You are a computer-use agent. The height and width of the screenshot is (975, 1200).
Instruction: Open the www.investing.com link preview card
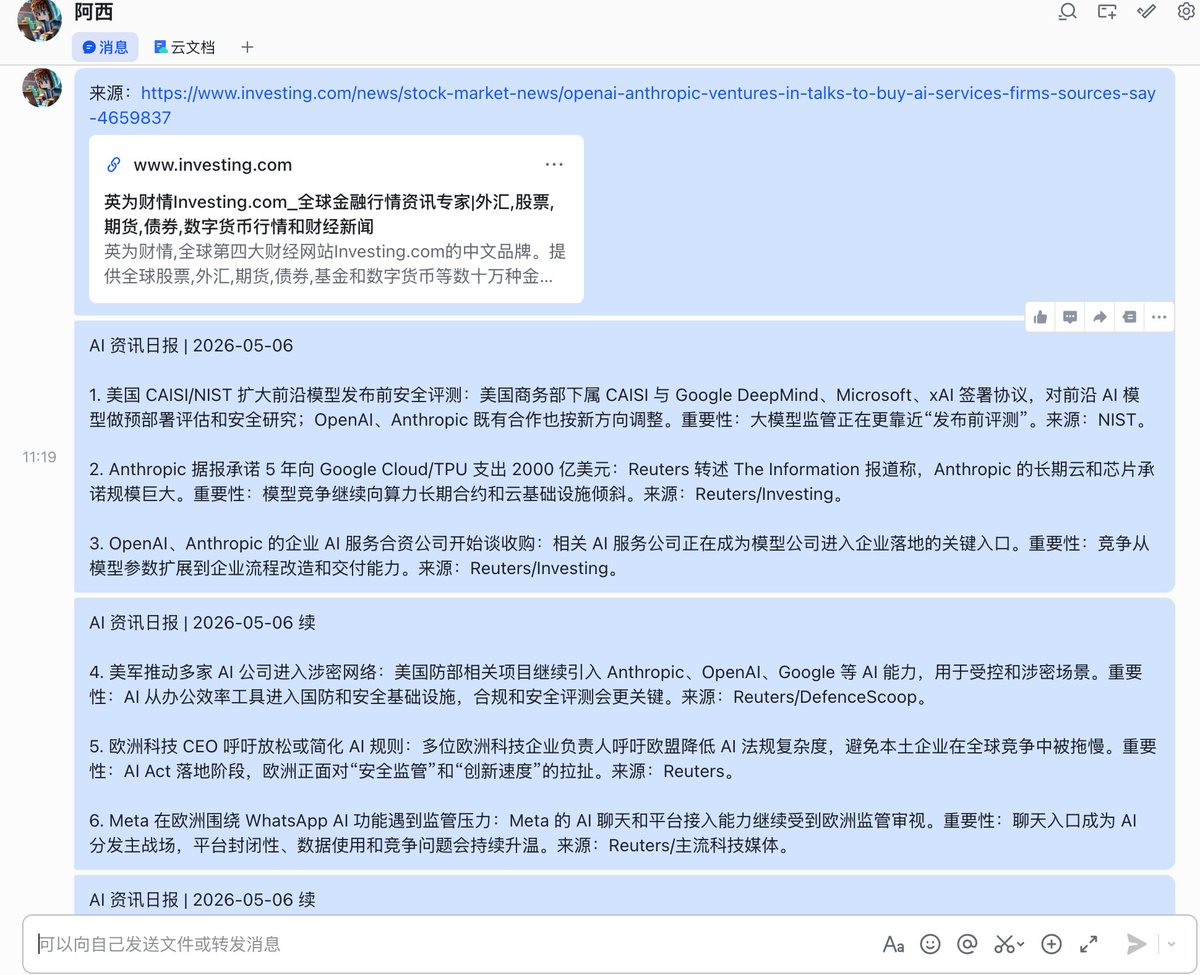[x=336, y=219]
